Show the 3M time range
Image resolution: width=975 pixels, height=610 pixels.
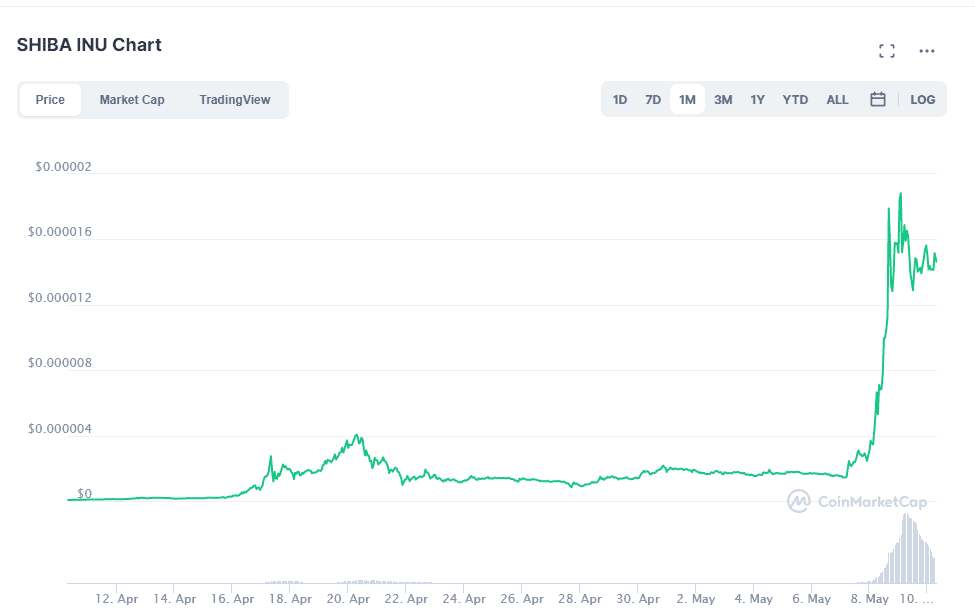point(723,99)
